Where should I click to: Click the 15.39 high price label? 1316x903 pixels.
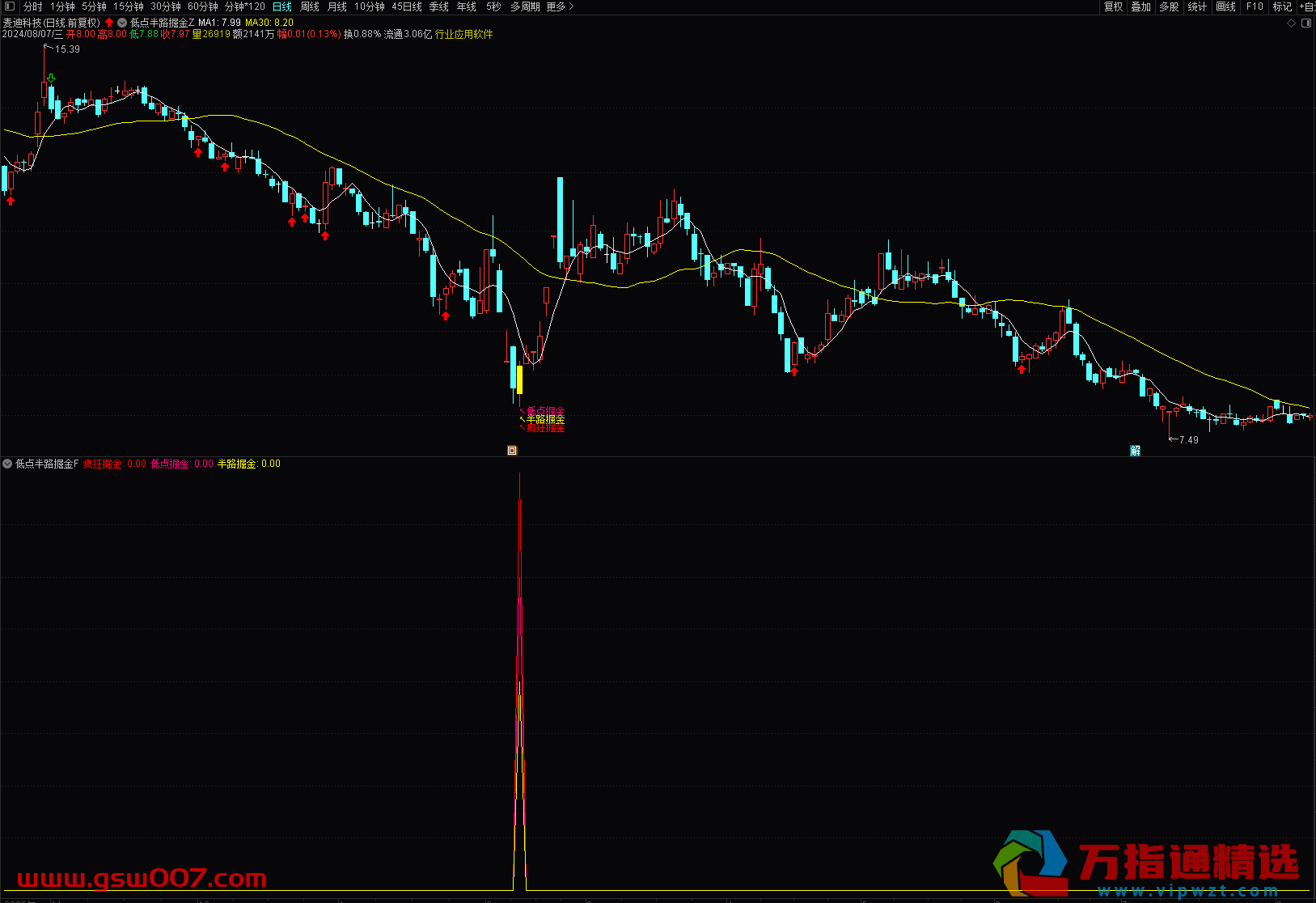point(67,49)
